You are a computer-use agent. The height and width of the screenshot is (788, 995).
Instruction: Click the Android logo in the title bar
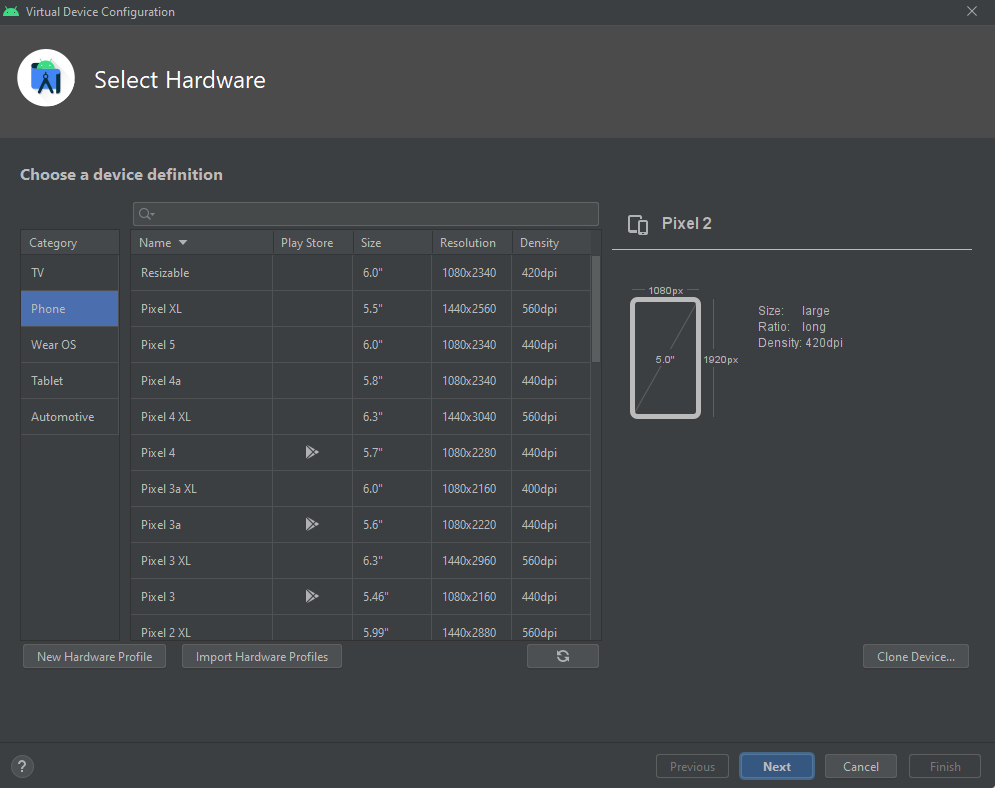click(x=11, y=11)
